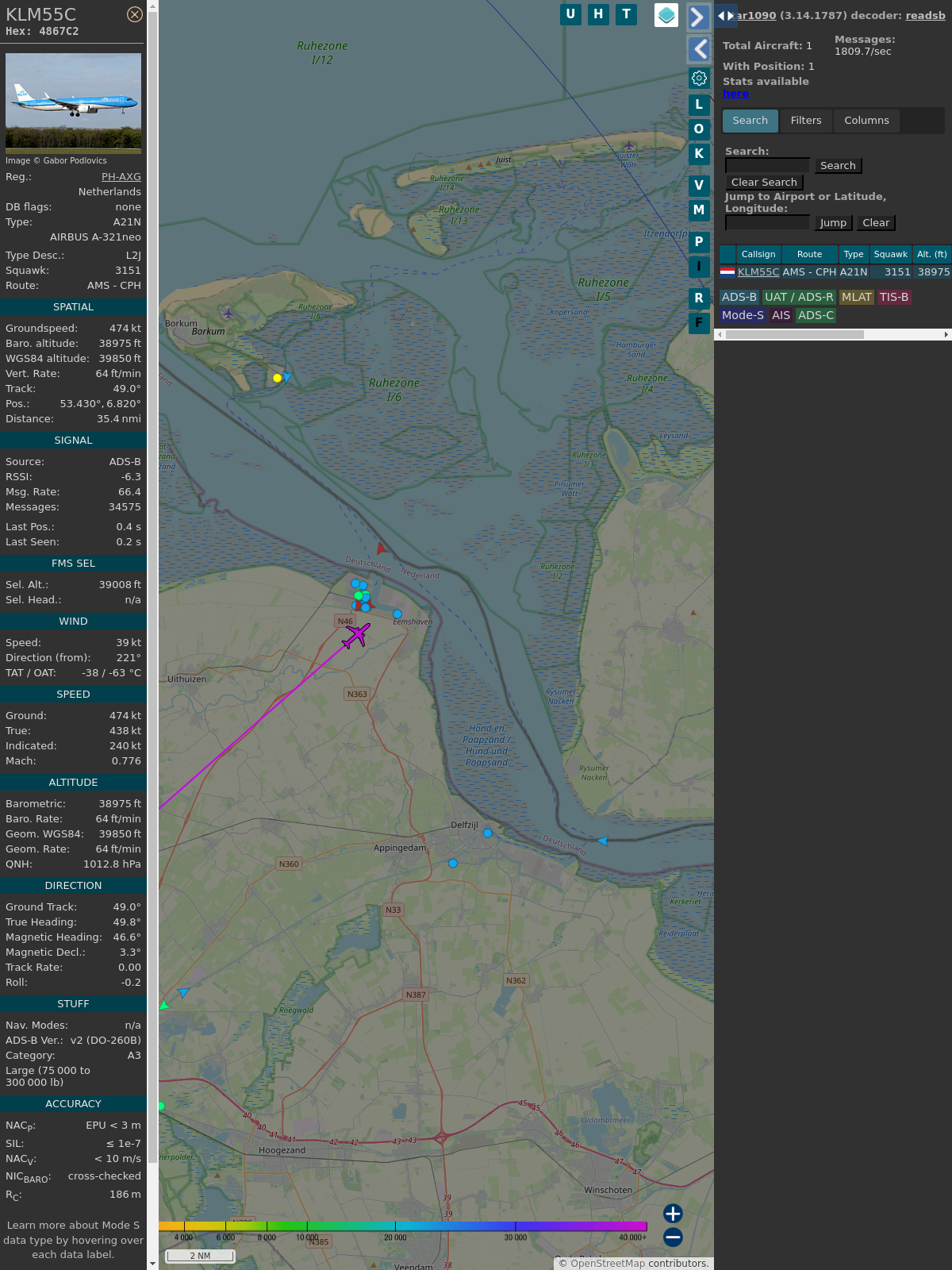Click the Clear button next to Jump
This screenshot has width=952, height=1270.
[876, 223]
